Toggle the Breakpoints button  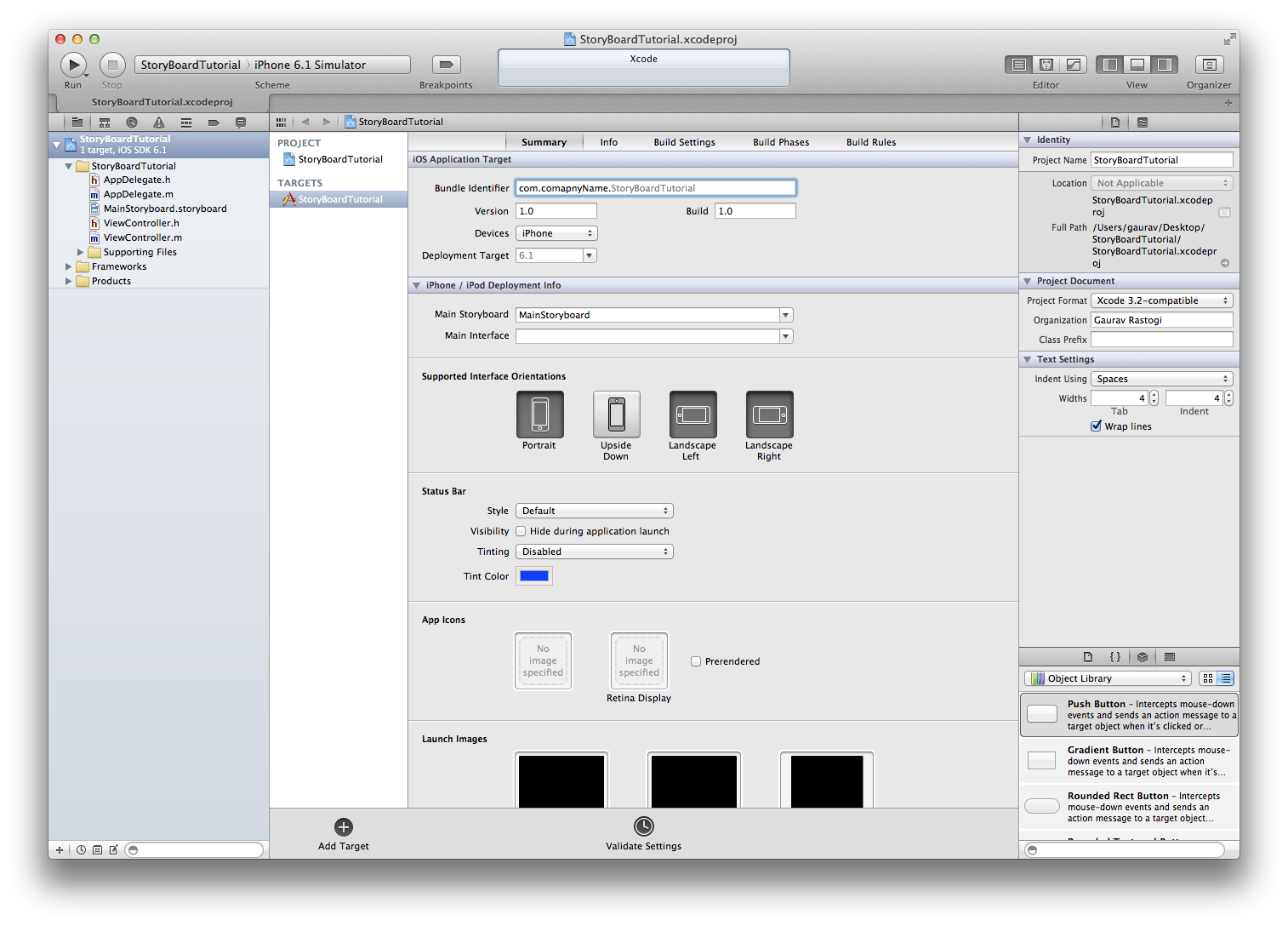point(446,65)
